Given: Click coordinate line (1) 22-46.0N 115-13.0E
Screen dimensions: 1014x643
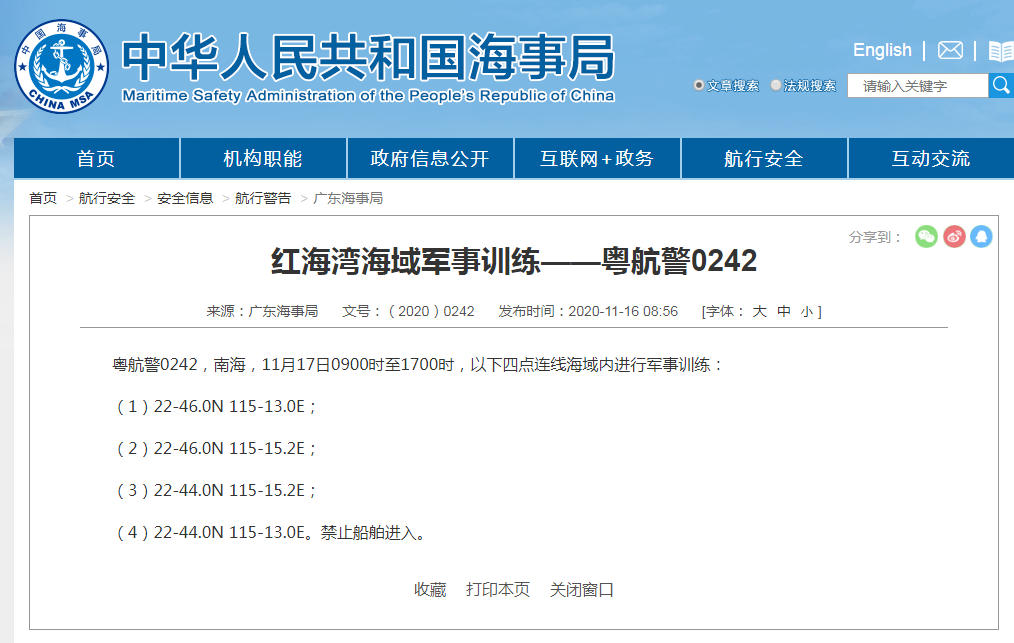Looking at the screenshot, I should point(215,406).
